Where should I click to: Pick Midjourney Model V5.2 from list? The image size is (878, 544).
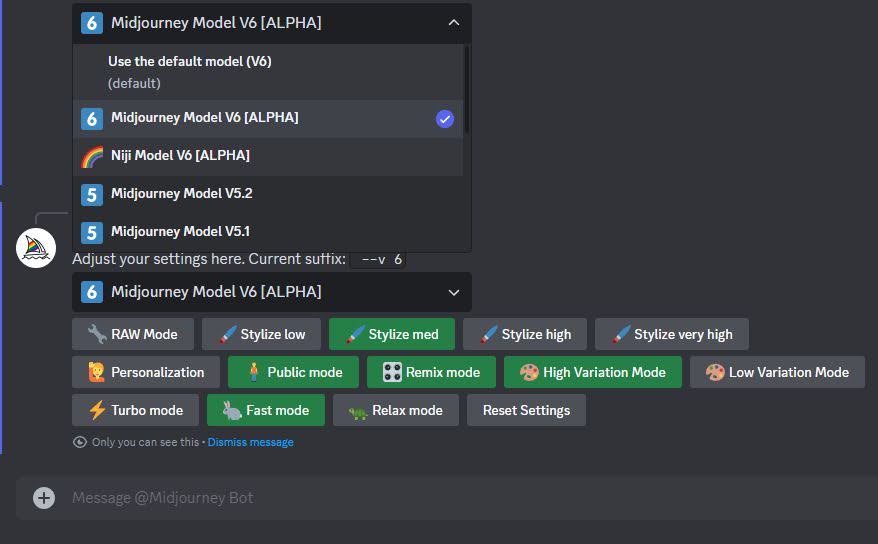(268, 195)
